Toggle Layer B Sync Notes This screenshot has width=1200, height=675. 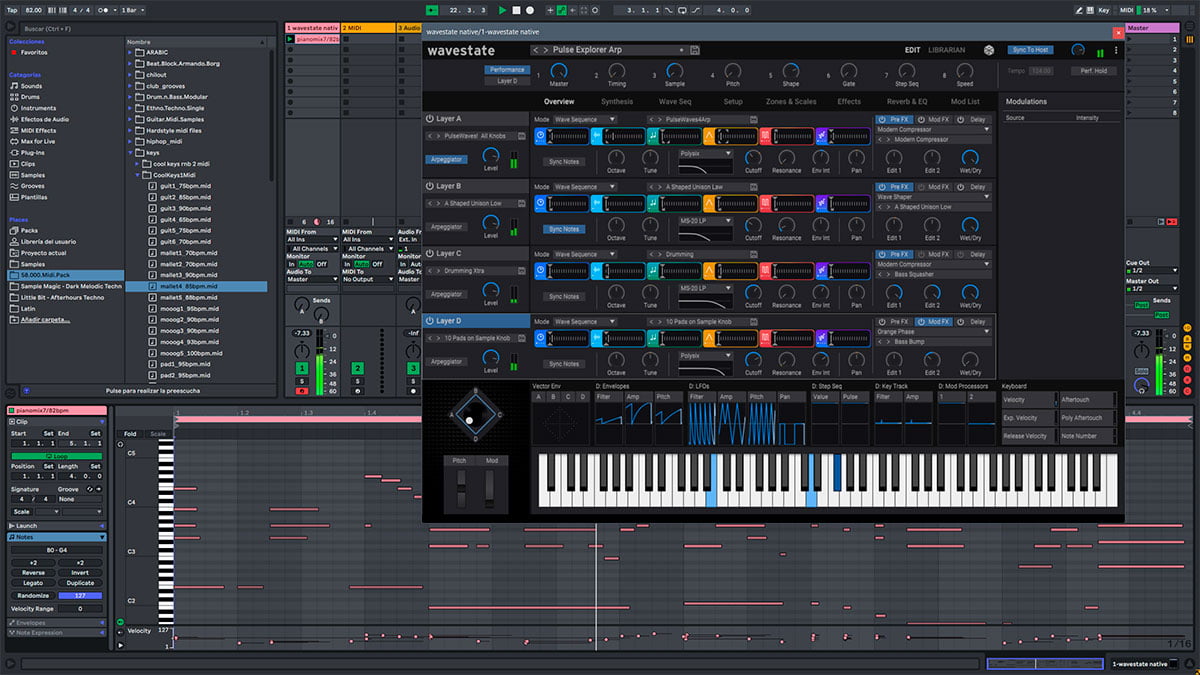coord(564,229)
